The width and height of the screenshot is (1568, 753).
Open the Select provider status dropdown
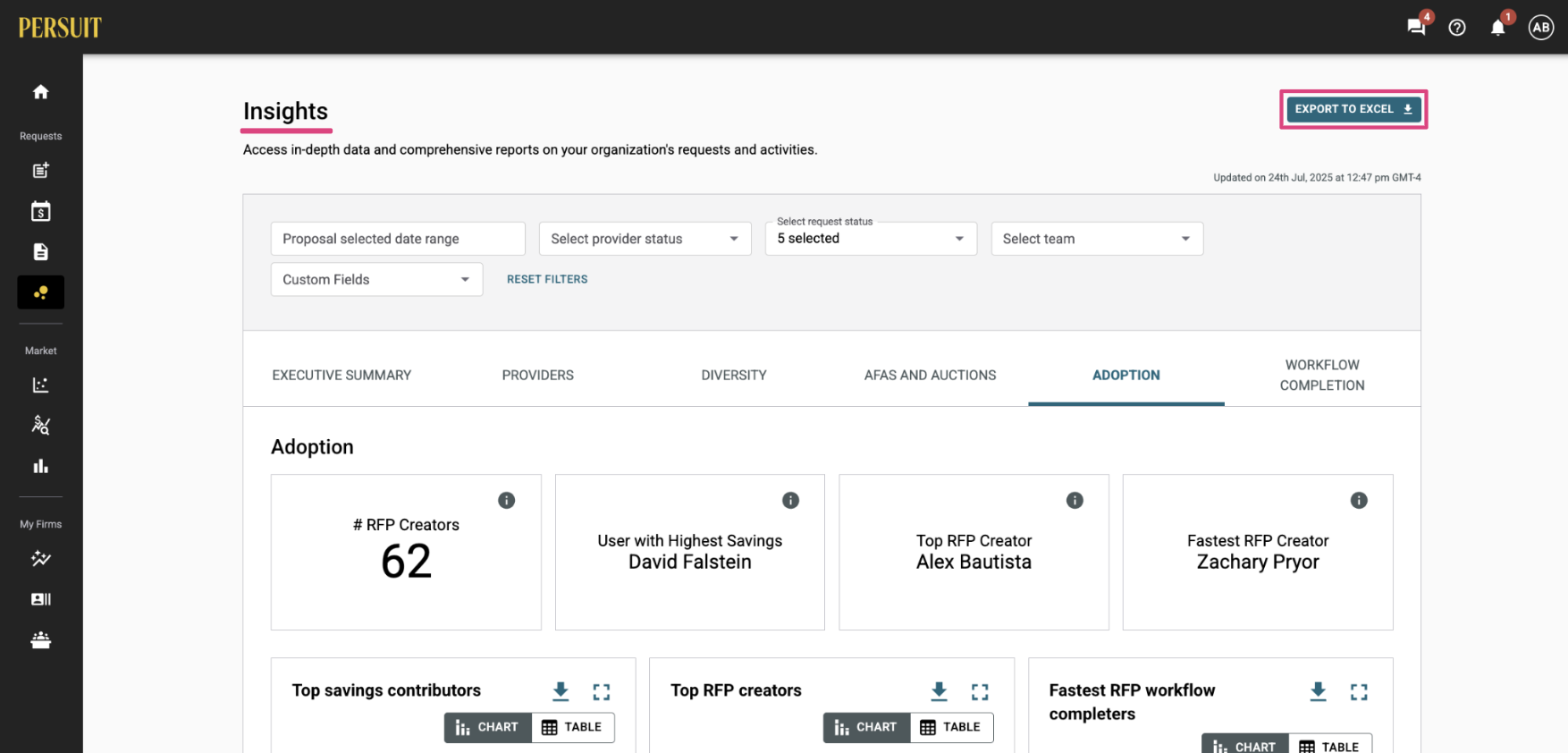click(645, 239)
